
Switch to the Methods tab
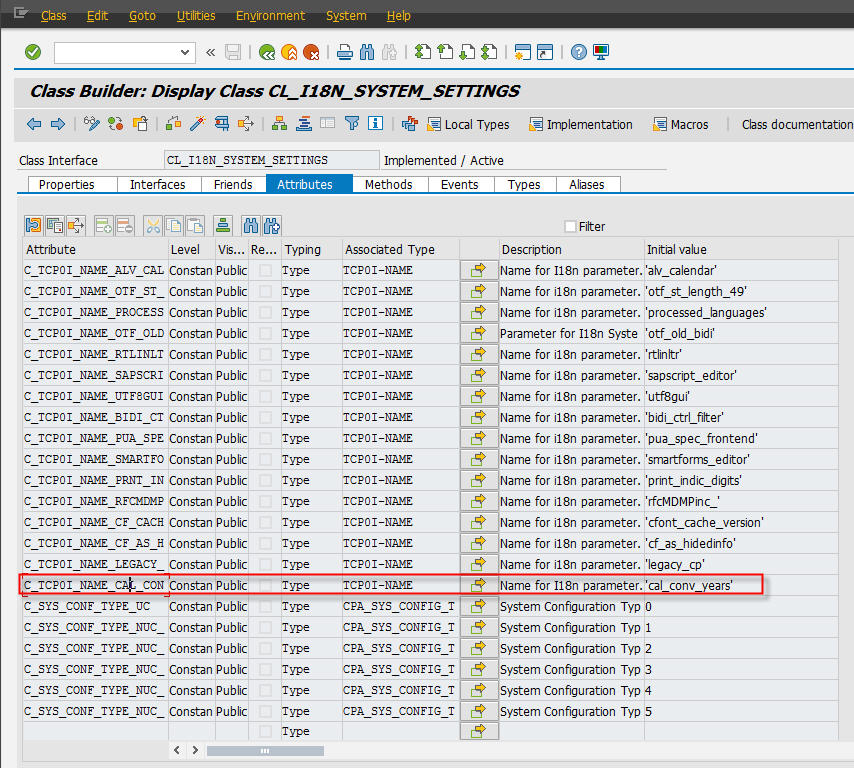point(388,184)
